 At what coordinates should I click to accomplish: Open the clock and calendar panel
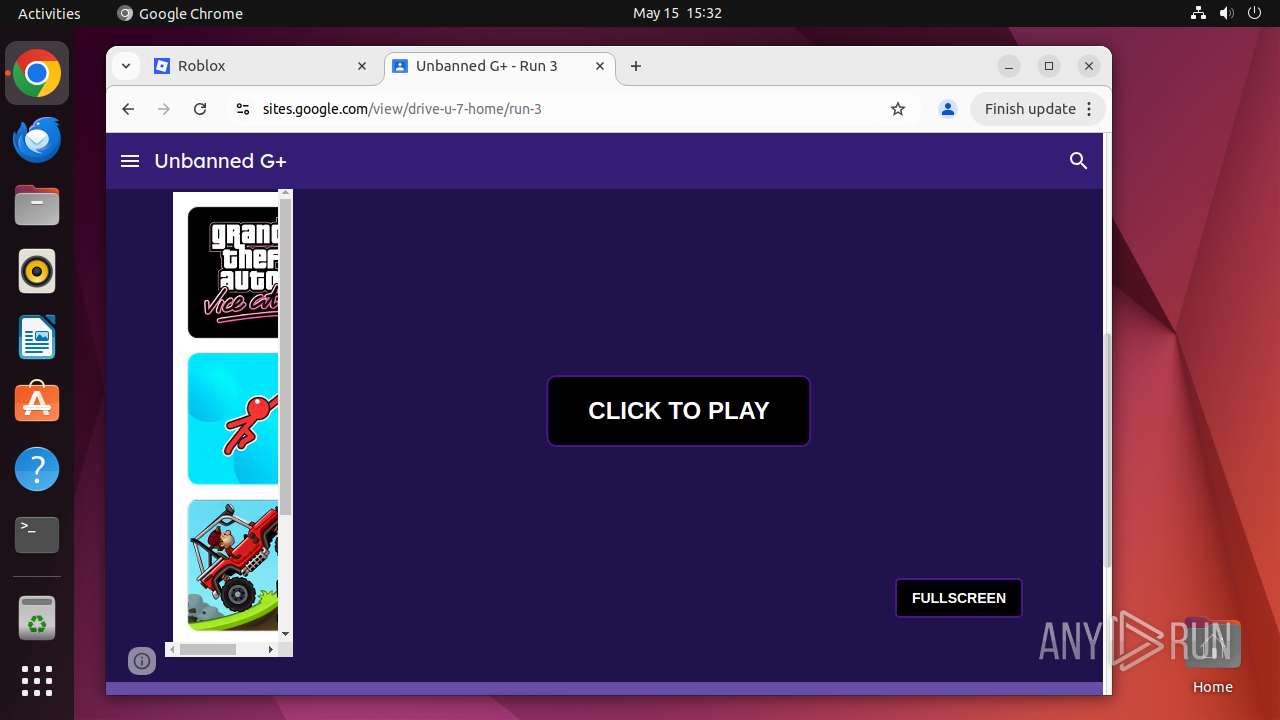677,13
